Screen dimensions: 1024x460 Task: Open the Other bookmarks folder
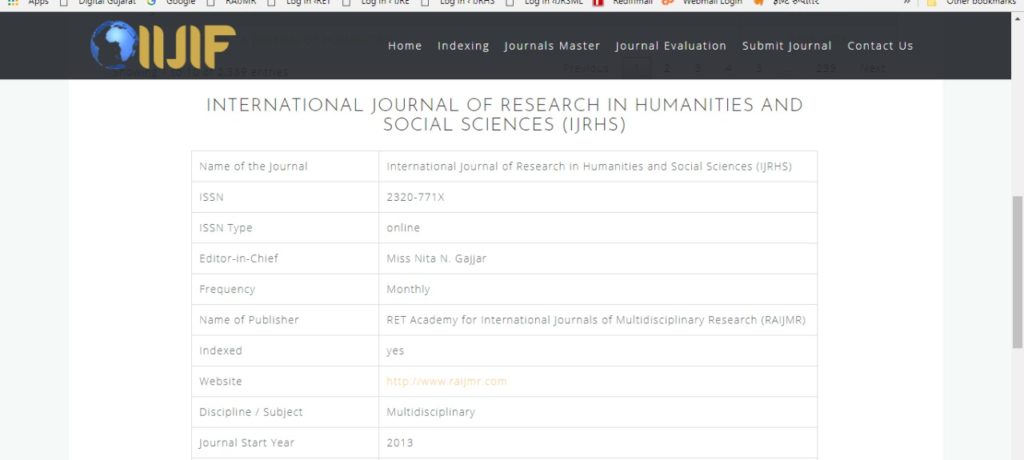click(972, 3)
